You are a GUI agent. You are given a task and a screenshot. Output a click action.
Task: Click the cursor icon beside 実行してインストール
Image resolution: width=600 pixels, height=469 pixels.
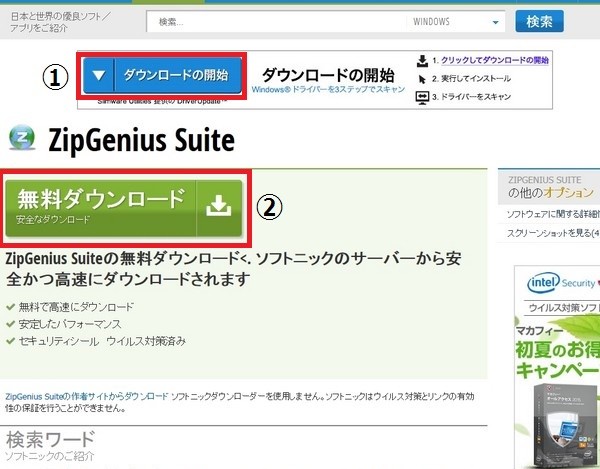pyautogui.click(x=422, y=79)
